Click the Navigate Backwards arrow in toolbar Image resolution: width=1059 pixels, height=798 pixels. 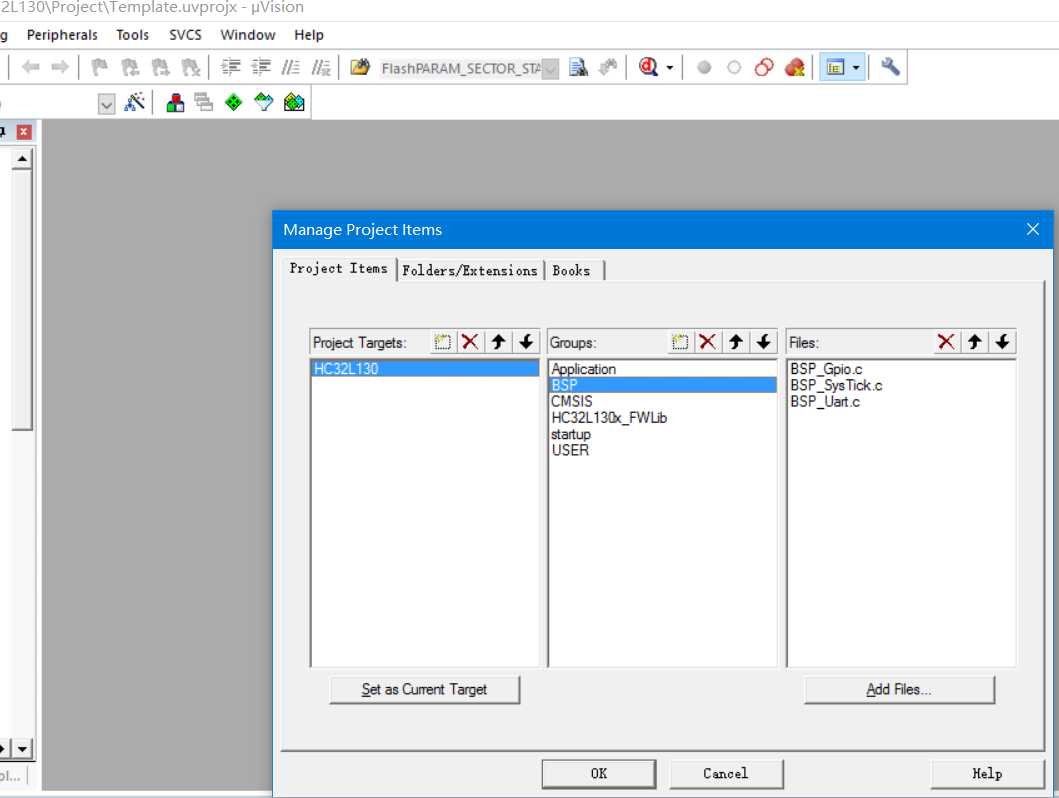(31, 67)
